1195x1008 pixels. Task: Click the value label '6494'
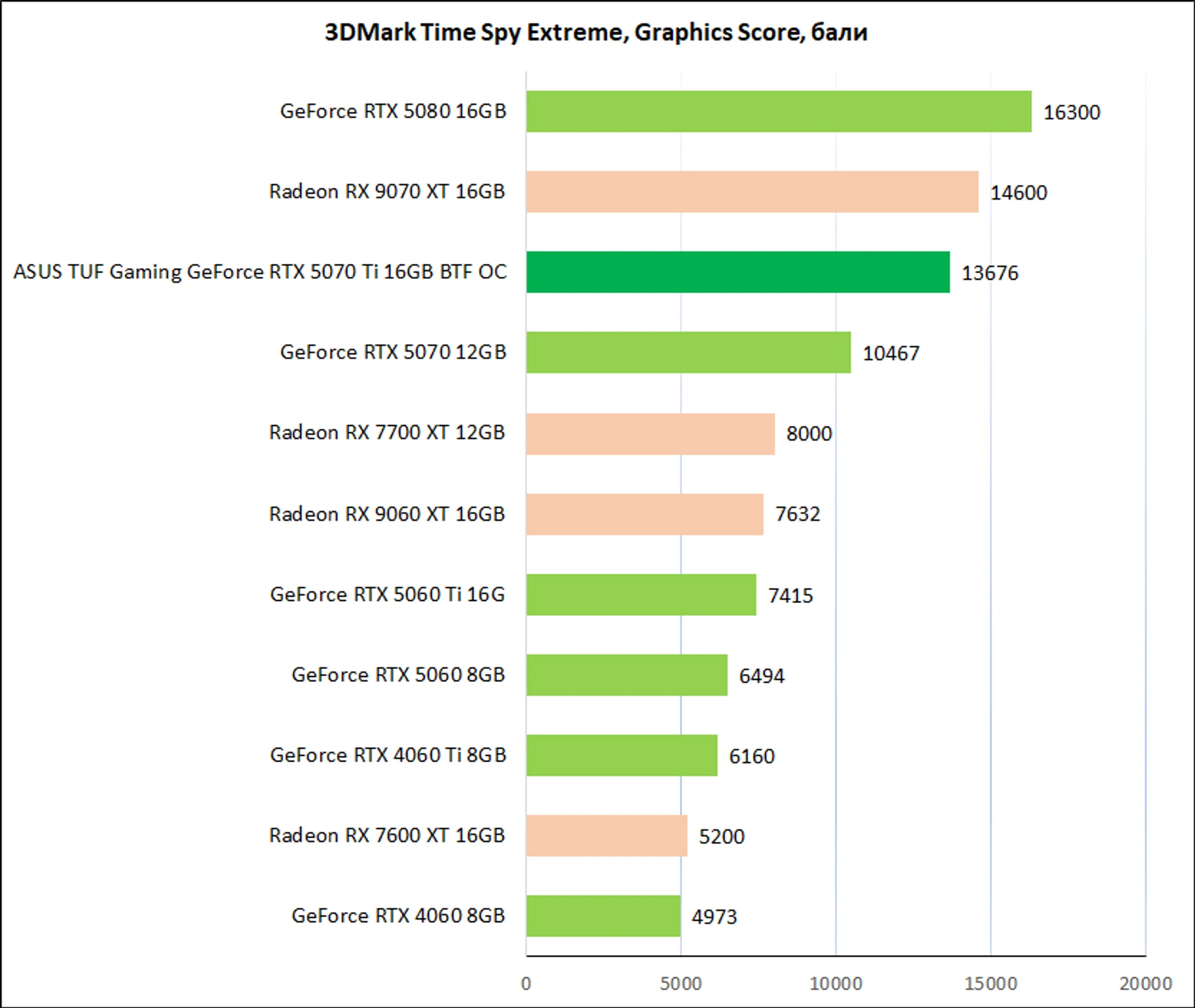tap(762, 676)
